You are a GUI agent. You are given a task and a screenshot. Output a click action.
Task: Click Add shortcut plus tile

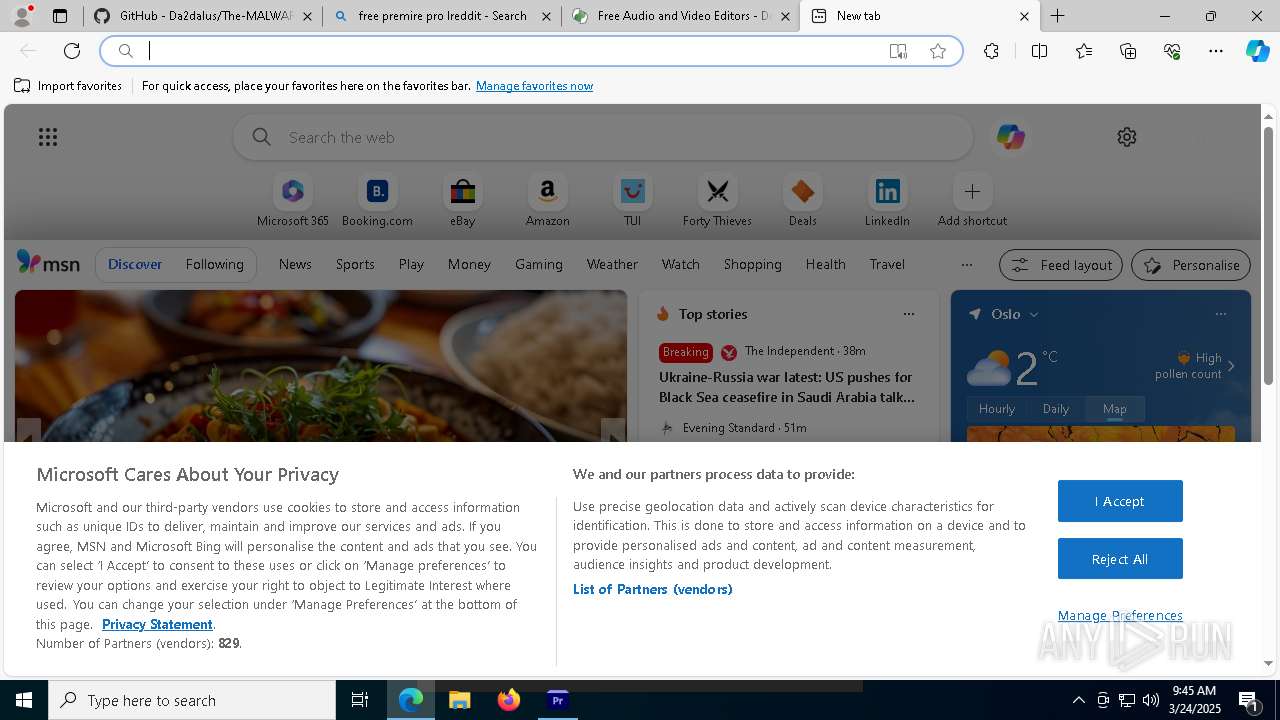click(972, 201)
